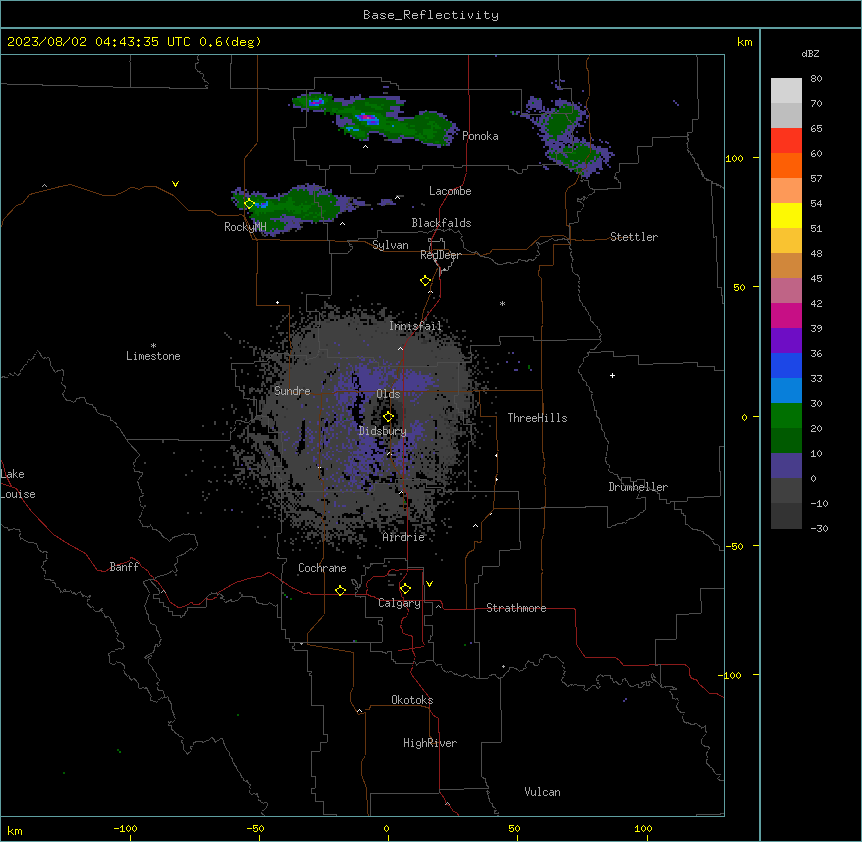Click the -30 value on the dBZ legend
The image size is (862, 842).
(819, 528)
